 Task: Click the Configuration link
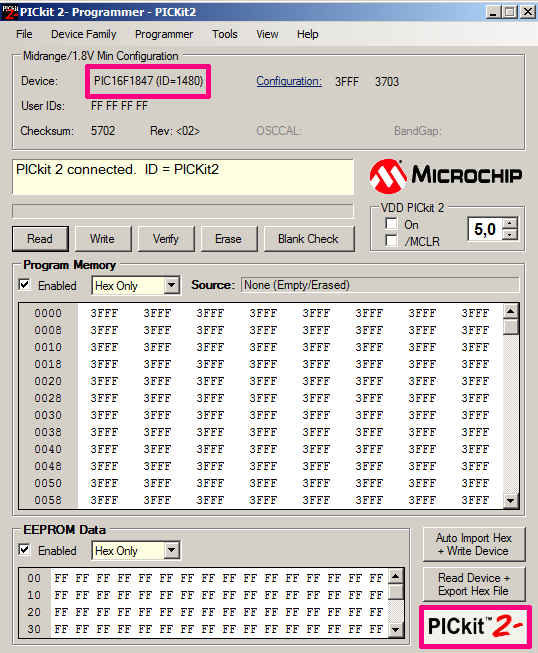[x=289, y=81]
